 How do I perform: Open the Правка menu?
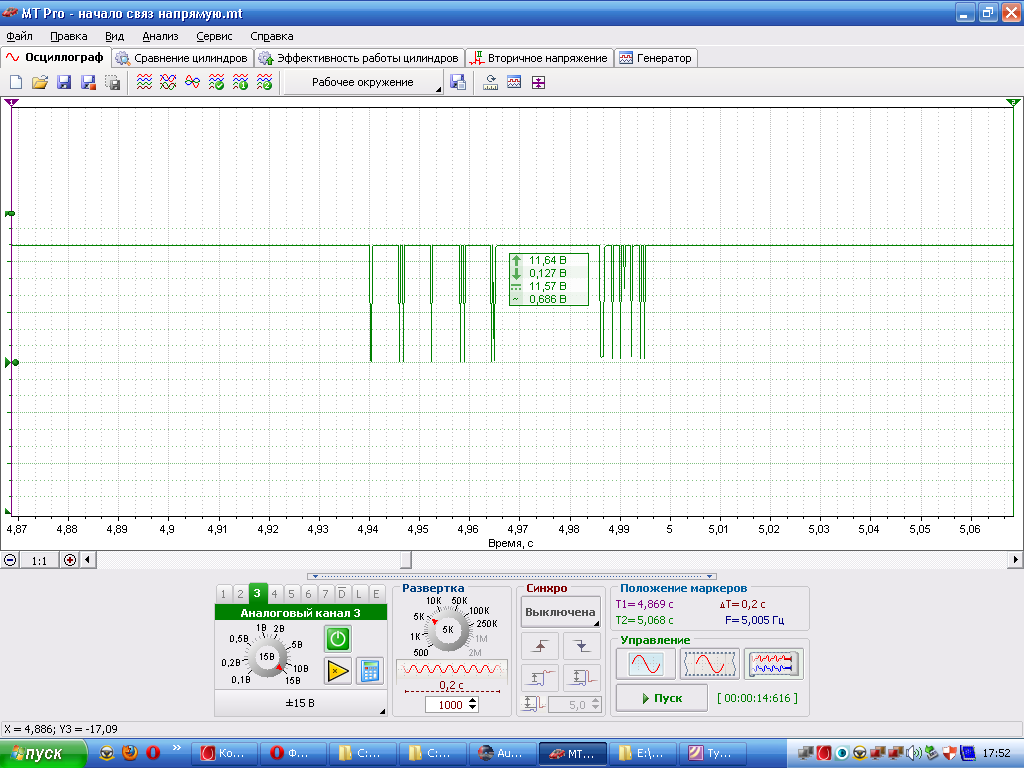click(x=69, y=37)
